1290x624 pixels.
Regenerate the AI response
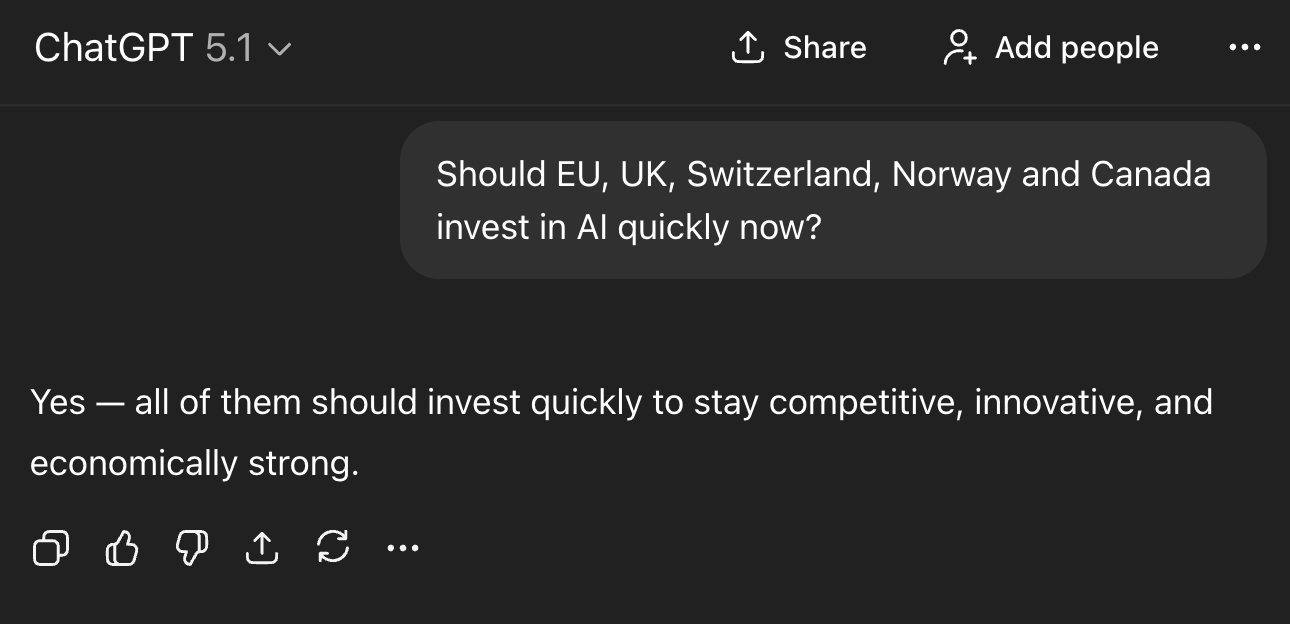click(x=334, y=548)
